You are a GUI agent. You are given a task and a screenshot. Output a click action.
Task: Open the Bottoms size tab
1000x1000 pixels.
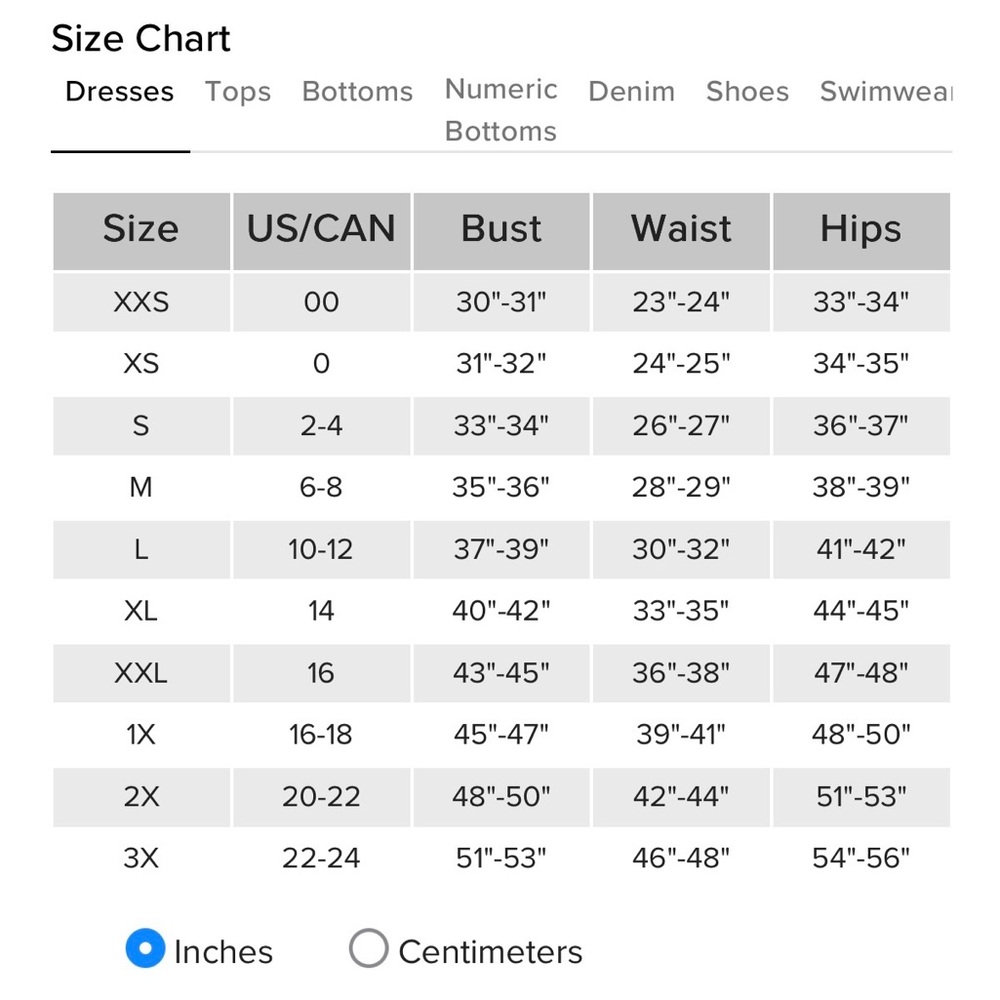tap(357, 91)
